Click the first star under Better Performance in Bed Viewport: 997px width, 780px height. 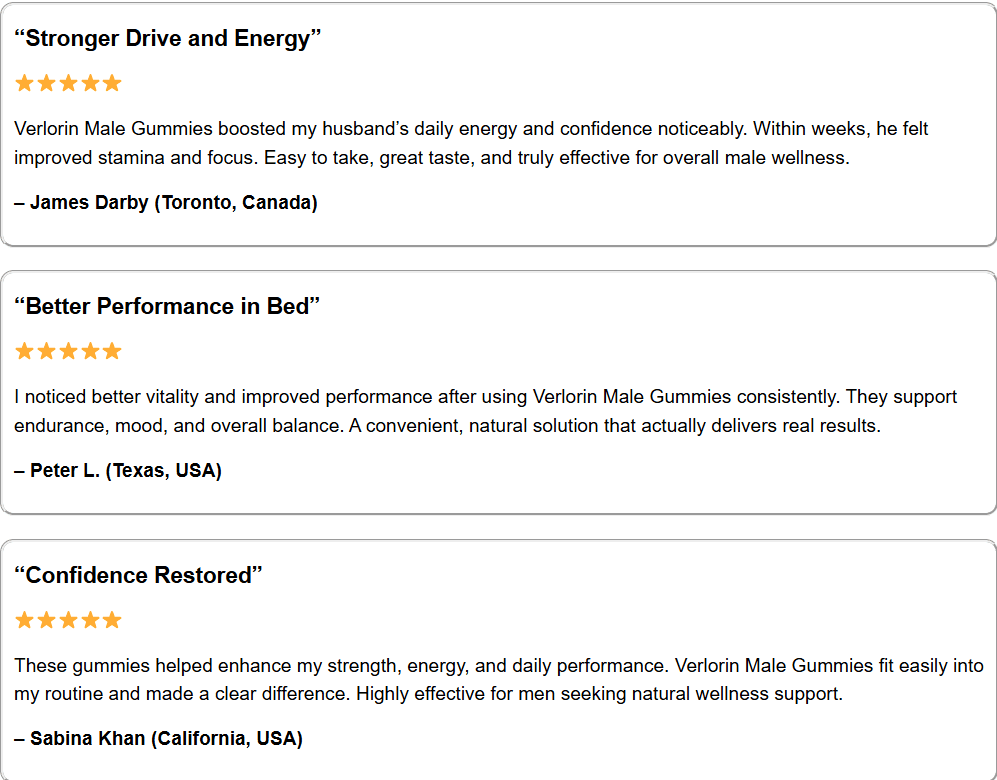pyautogui.click(x=24, y=351)
